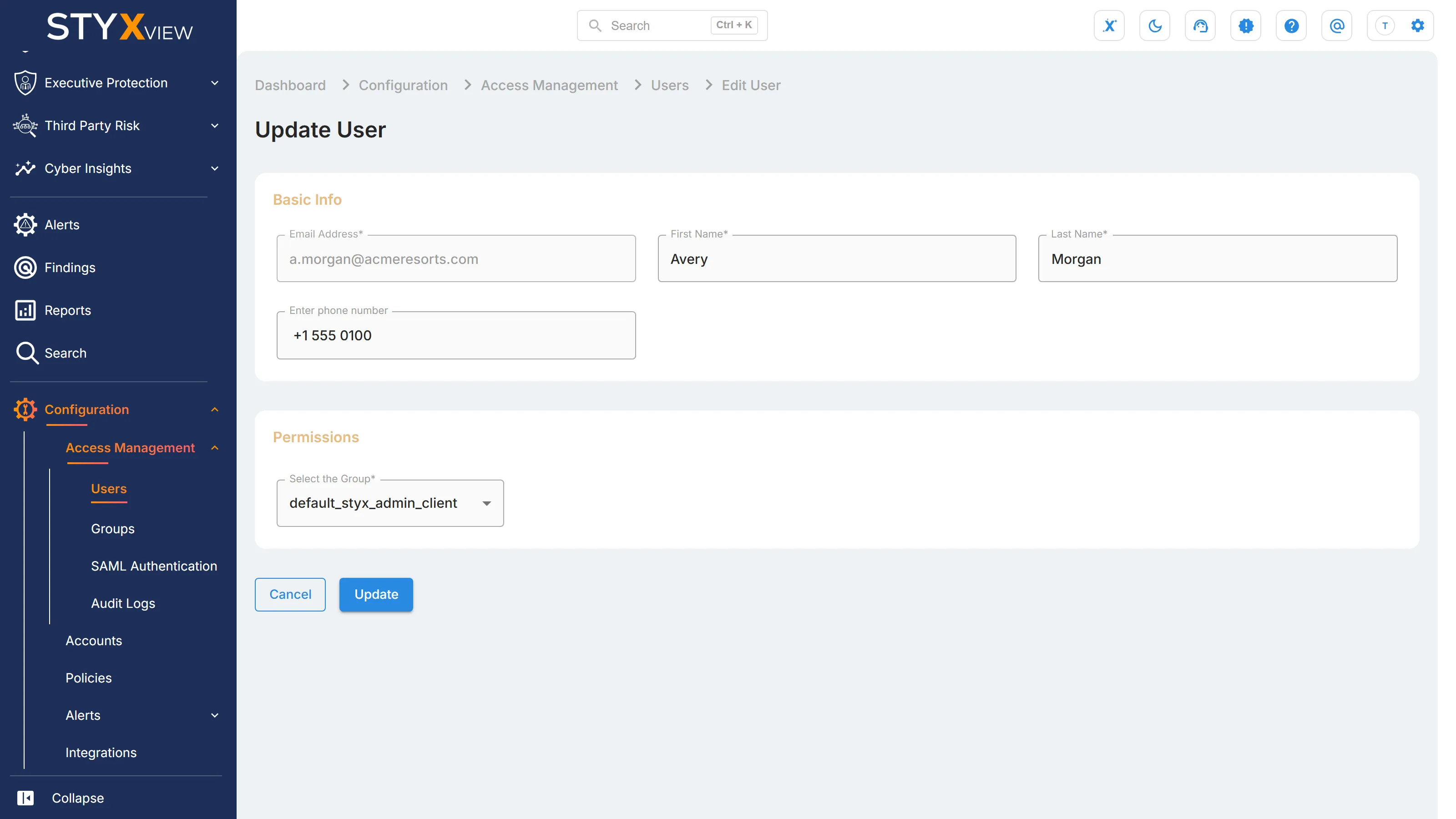This screenshot has height=819, width=1456.
Task: Click the Update button
Action: (376, 594)
